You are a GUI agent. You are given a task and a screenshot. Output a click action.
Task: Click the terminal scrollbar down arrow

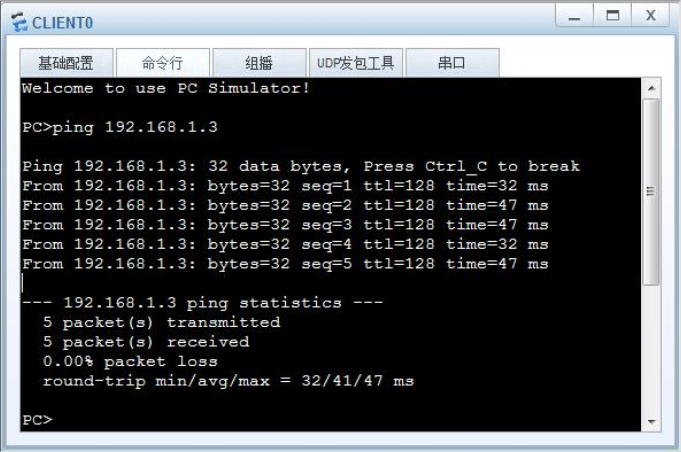(x=651, y=421)
